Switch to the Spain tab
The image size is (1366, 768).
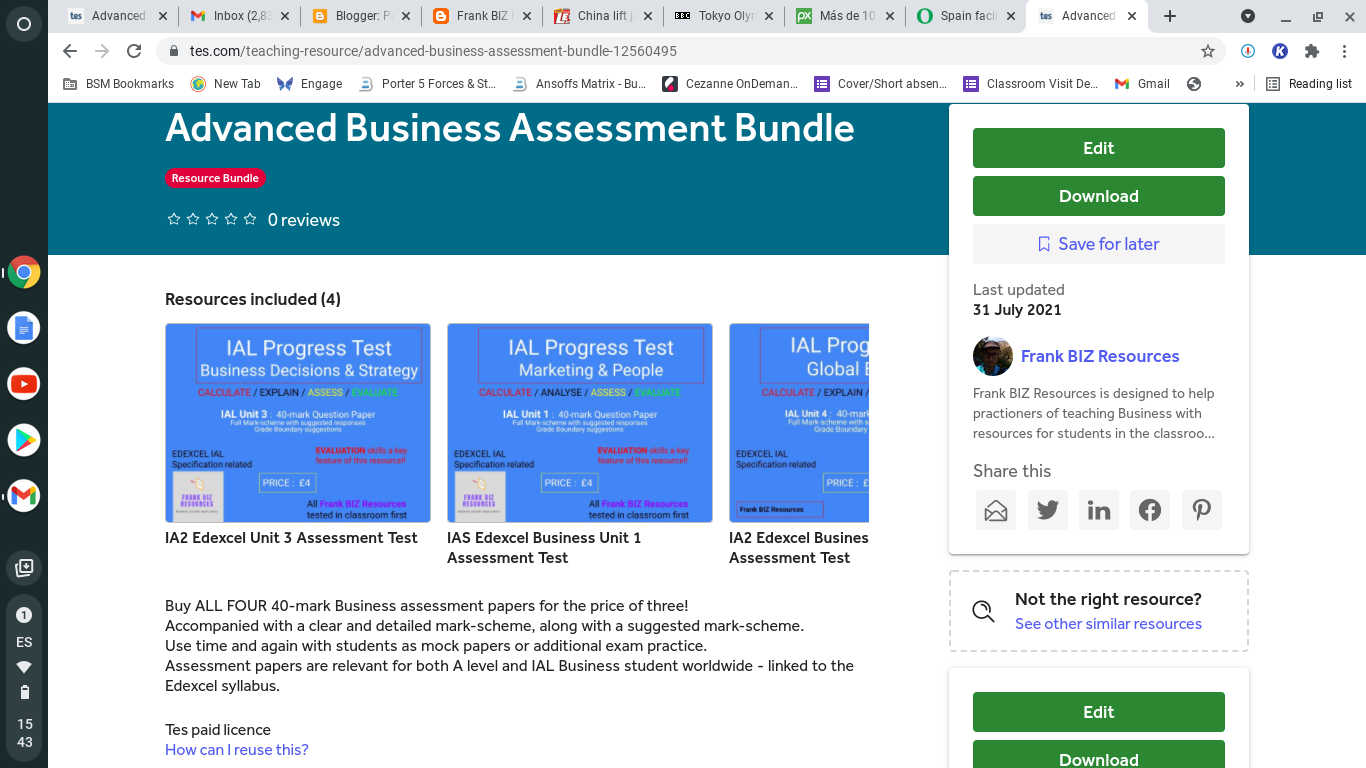(966, 16)
